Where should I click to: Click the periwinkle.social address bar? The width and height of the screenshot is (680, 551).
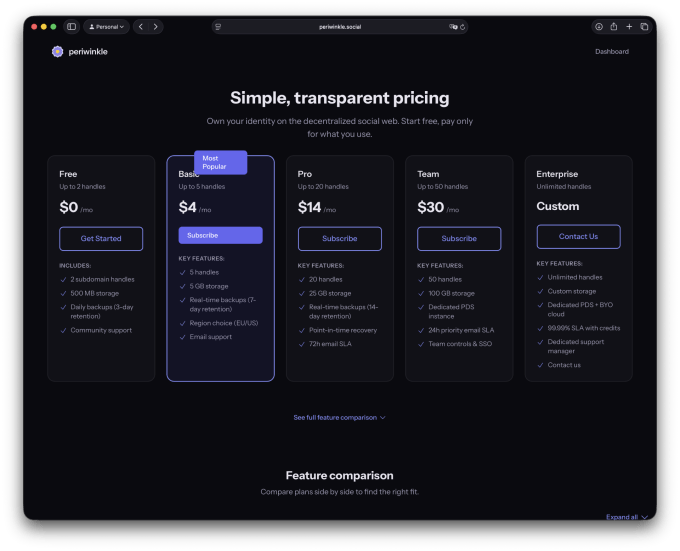tap(338, 27)
